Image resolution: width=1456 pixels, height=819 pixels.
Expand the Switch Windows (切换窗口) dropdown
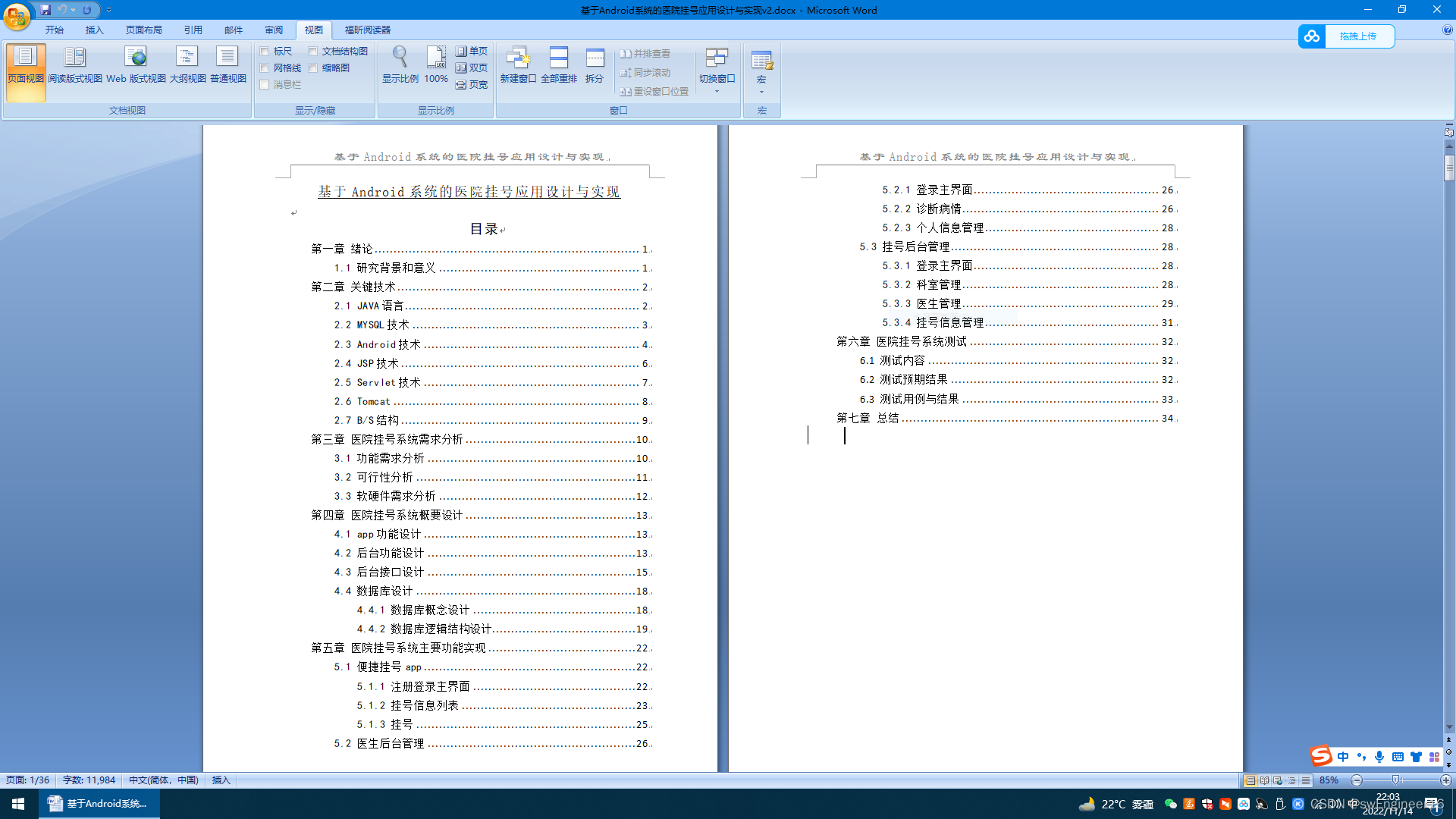coord(717,91)
